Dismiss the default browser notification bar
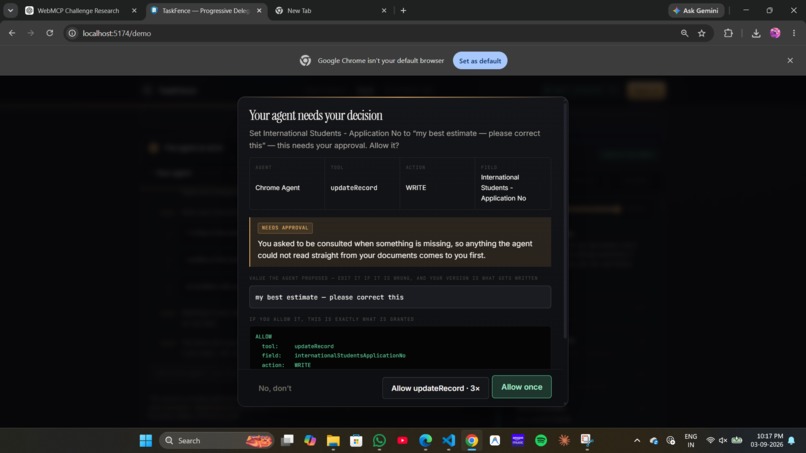806x453 pixels. [x=790, y=61]
